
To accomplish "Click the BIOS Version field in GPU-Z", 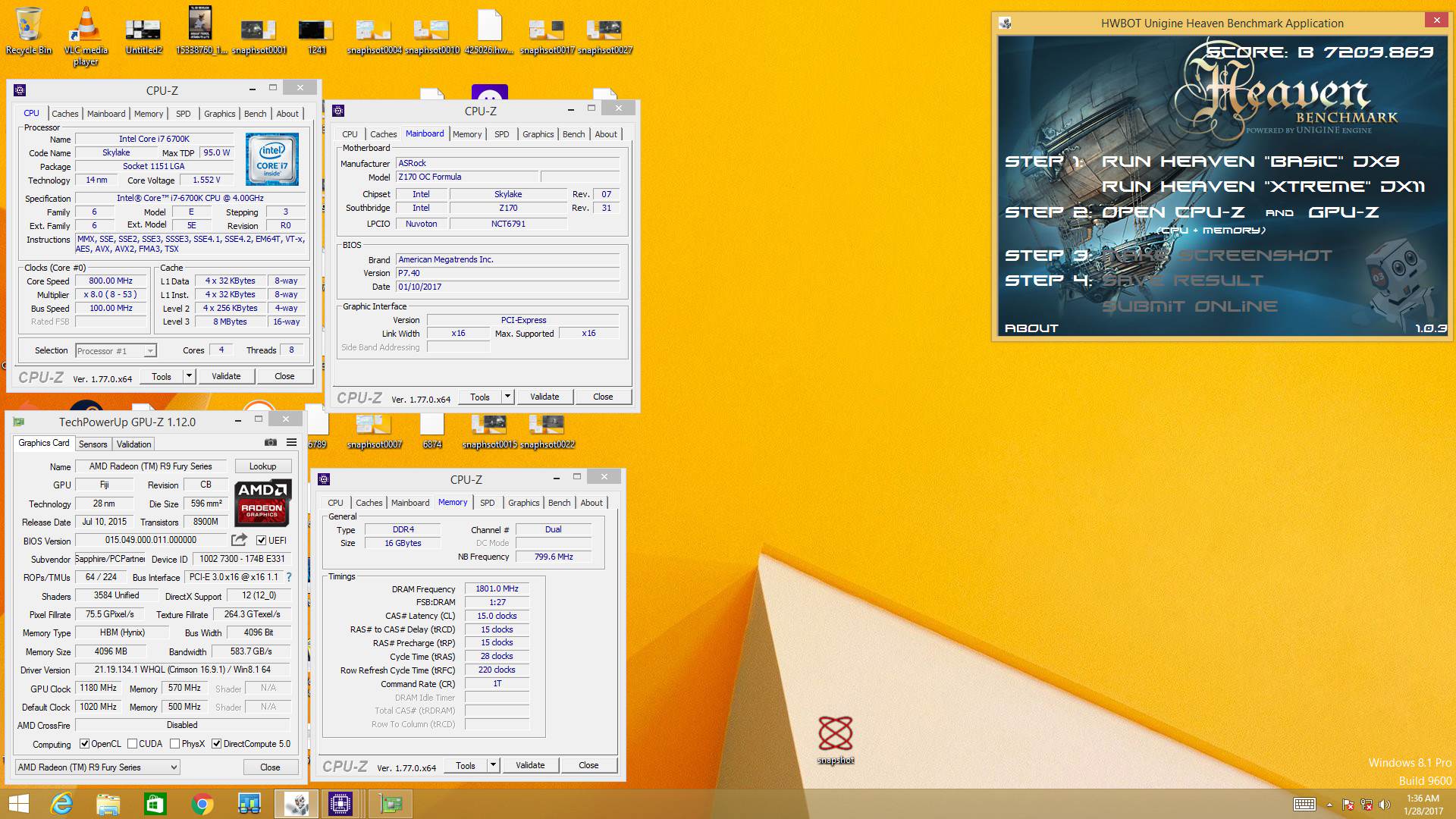I will pos(151,540).
